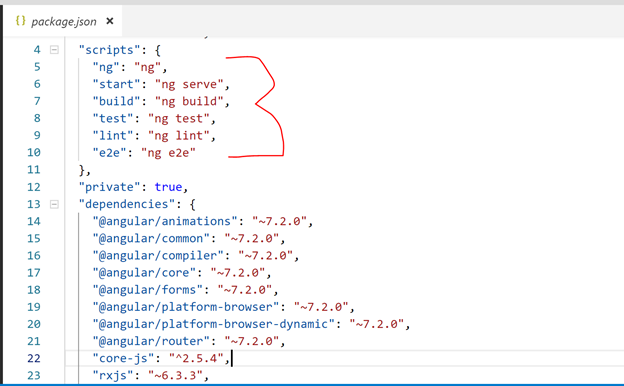Image resolution: width=624 pixels, height=386 pixels.
Task: Click line number 22 in the gutter
Action: point(33,358)
